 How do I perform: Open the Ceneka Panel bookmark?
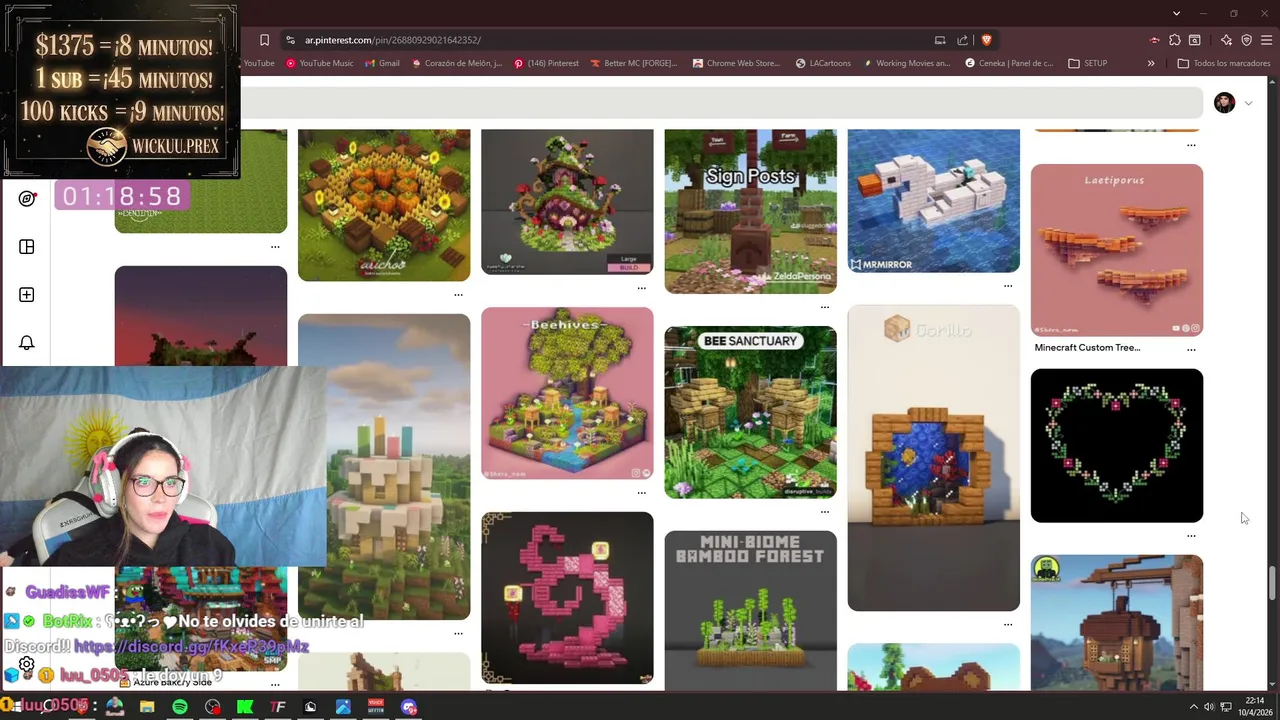point(1009,63)
